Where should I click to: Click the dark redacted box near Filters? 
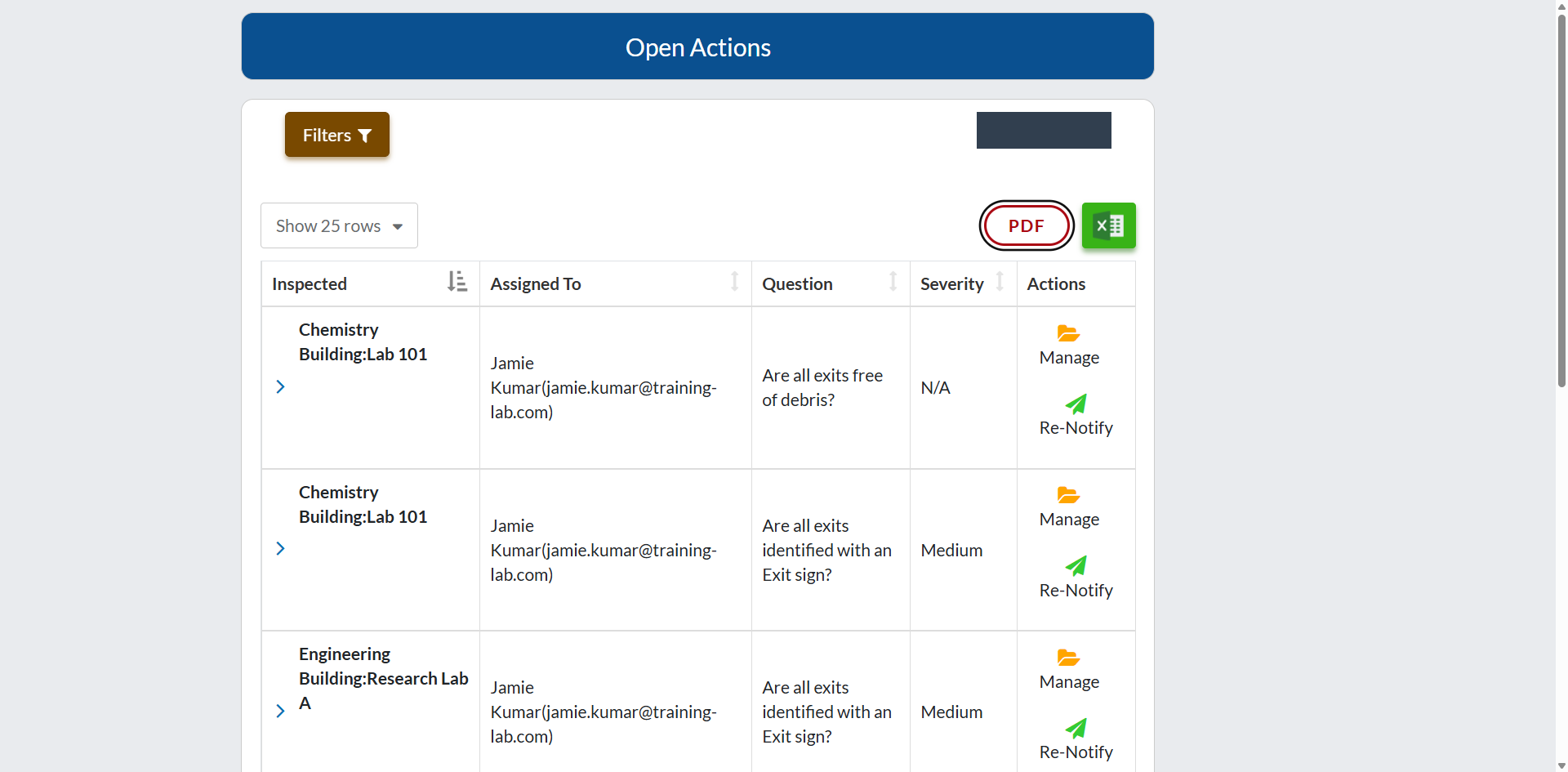pos(1044,130)
